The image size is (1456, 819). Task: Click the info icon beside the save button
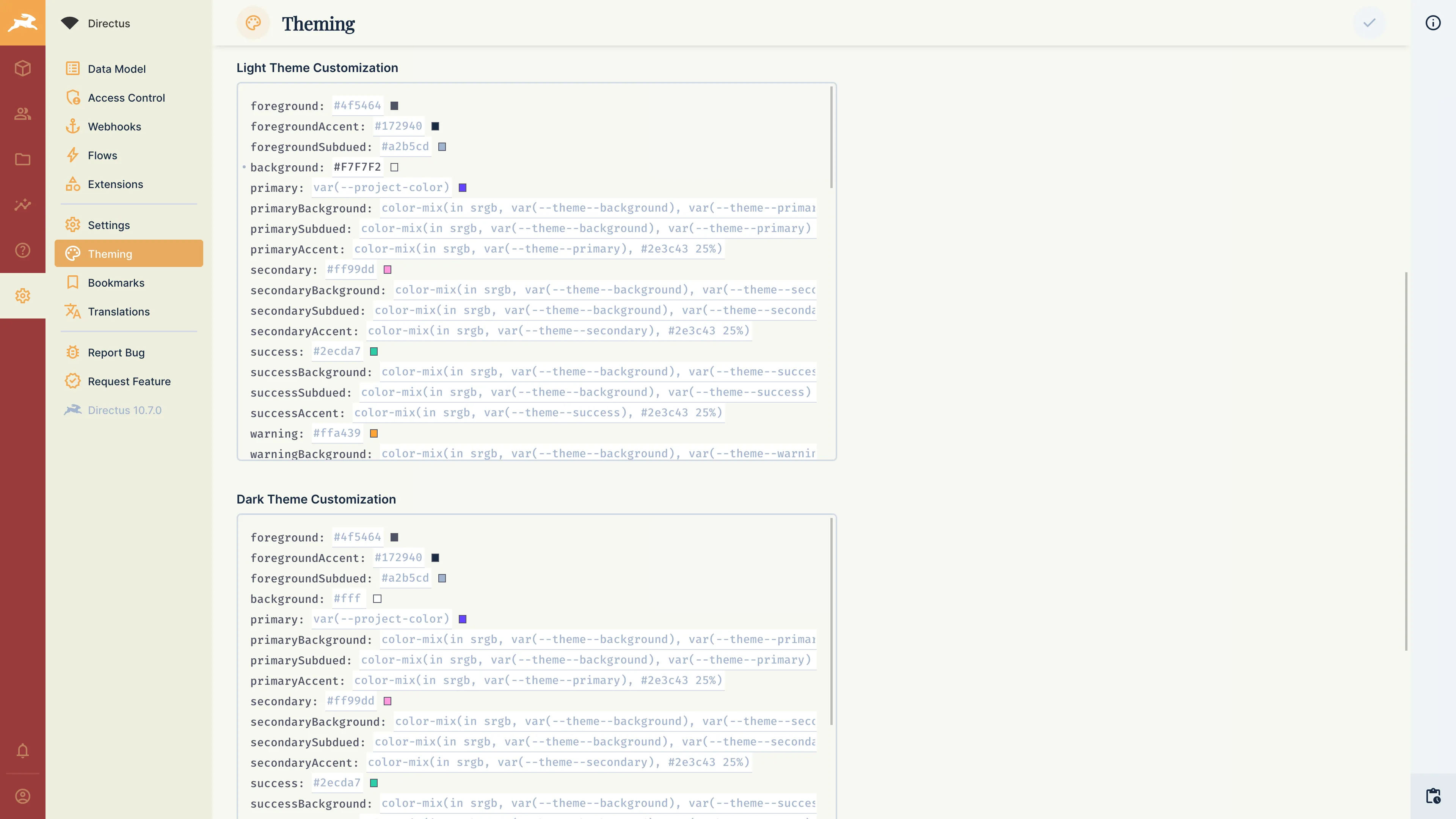1432,23
